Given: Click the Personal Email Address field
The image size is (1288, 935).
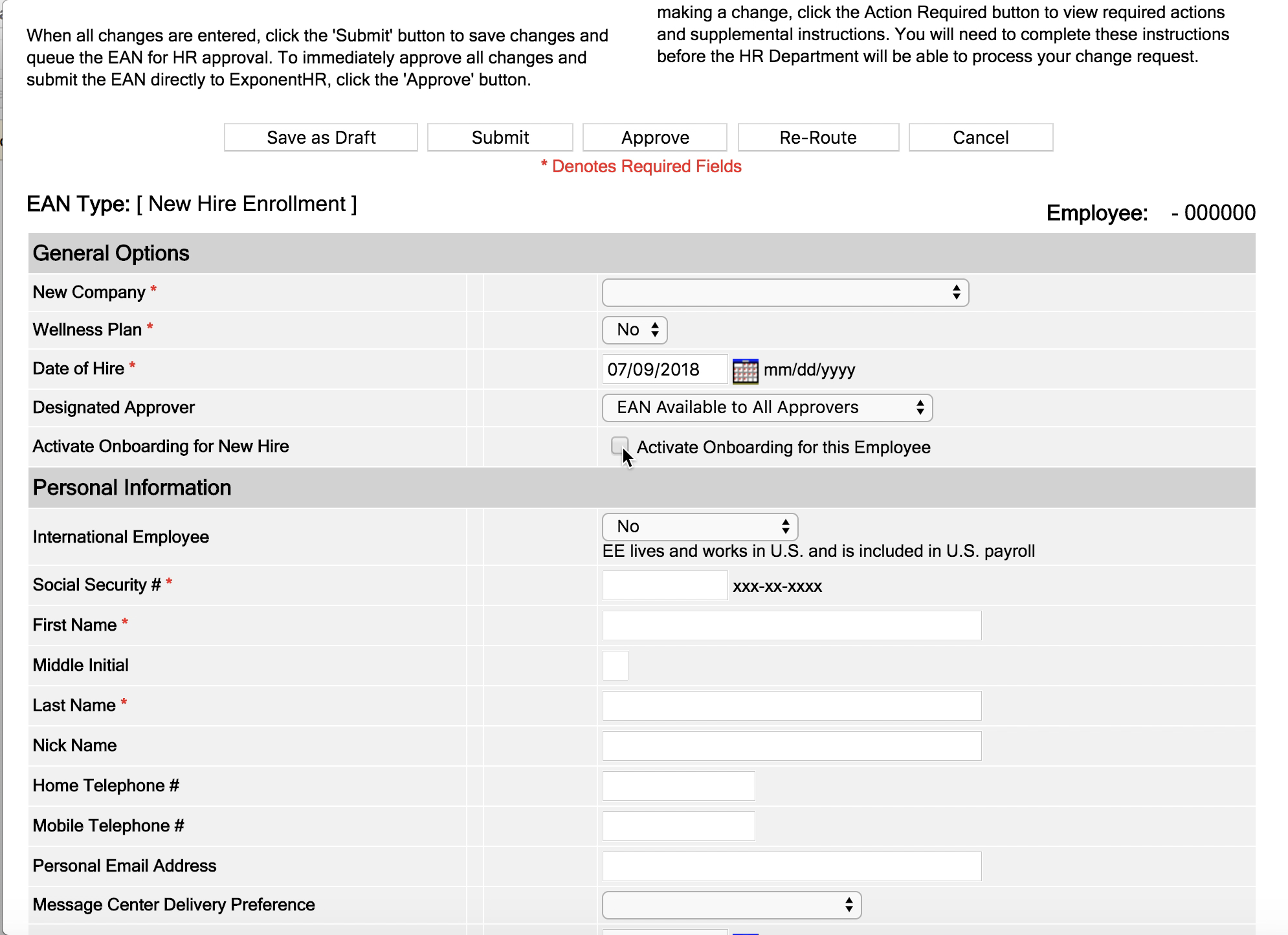Looking at the screenshot, I should [x=791, y=866].
